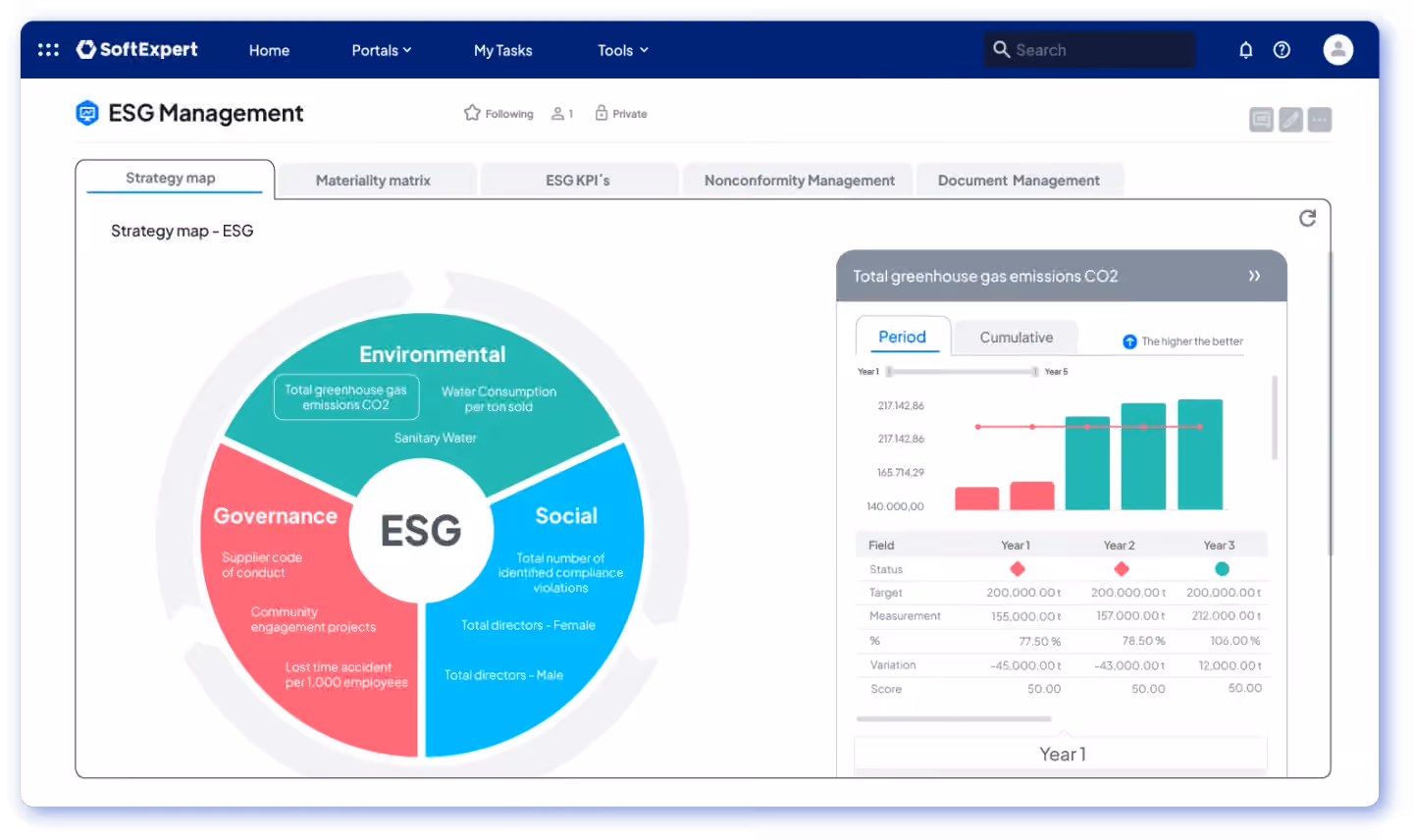
Task: Click the SoftExpert logo
Action: click(x=137, y=49)
